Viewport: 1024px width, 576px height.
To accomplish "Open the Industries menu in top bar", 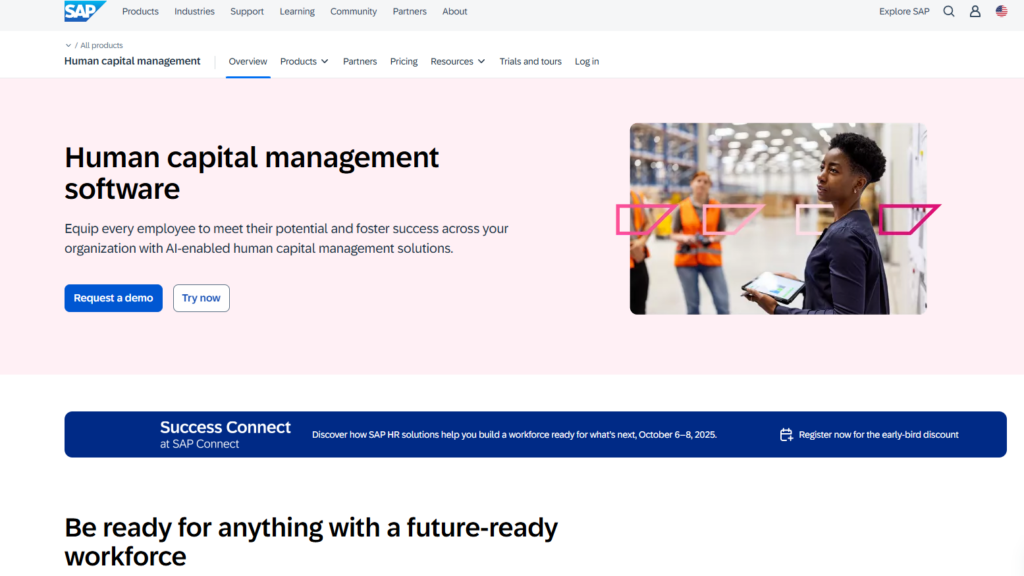I will pos(194,12).
